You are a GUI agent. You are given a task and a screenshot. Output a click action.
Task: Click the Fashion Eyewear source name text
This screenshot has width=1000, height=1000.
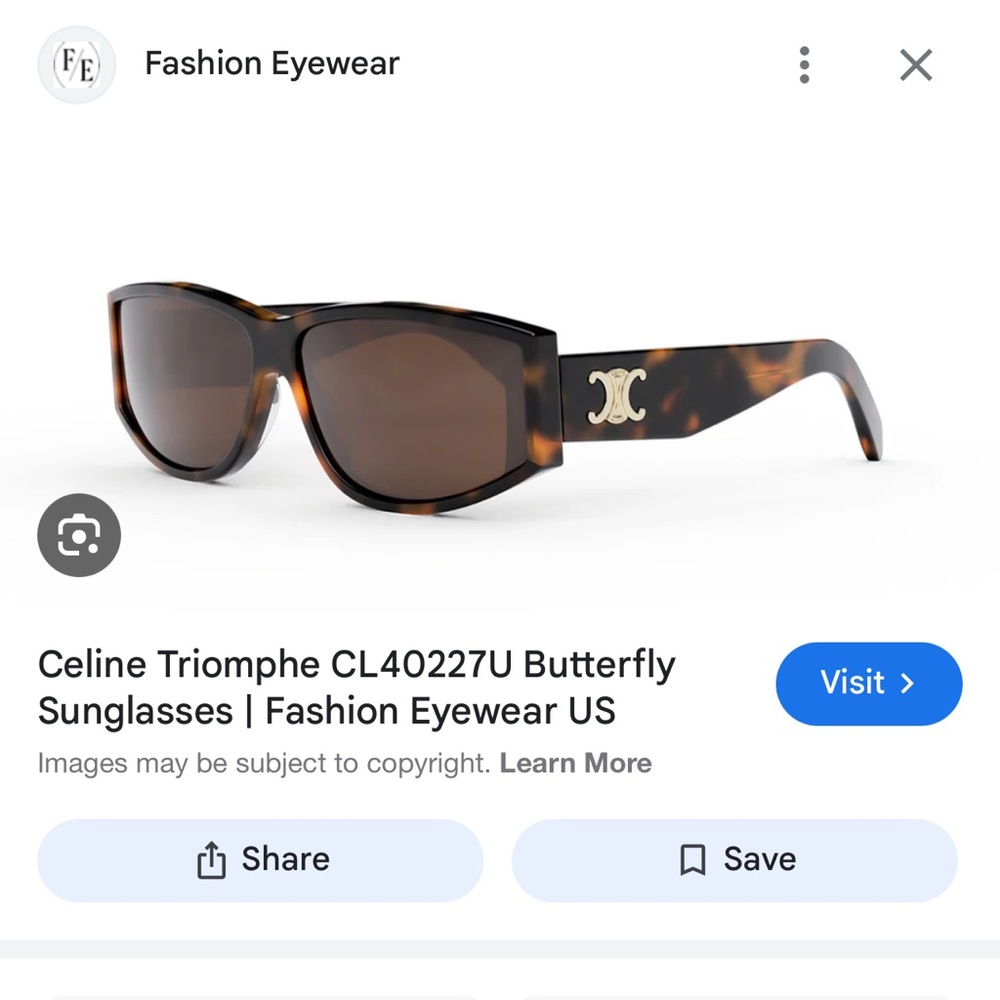point(271,63)
